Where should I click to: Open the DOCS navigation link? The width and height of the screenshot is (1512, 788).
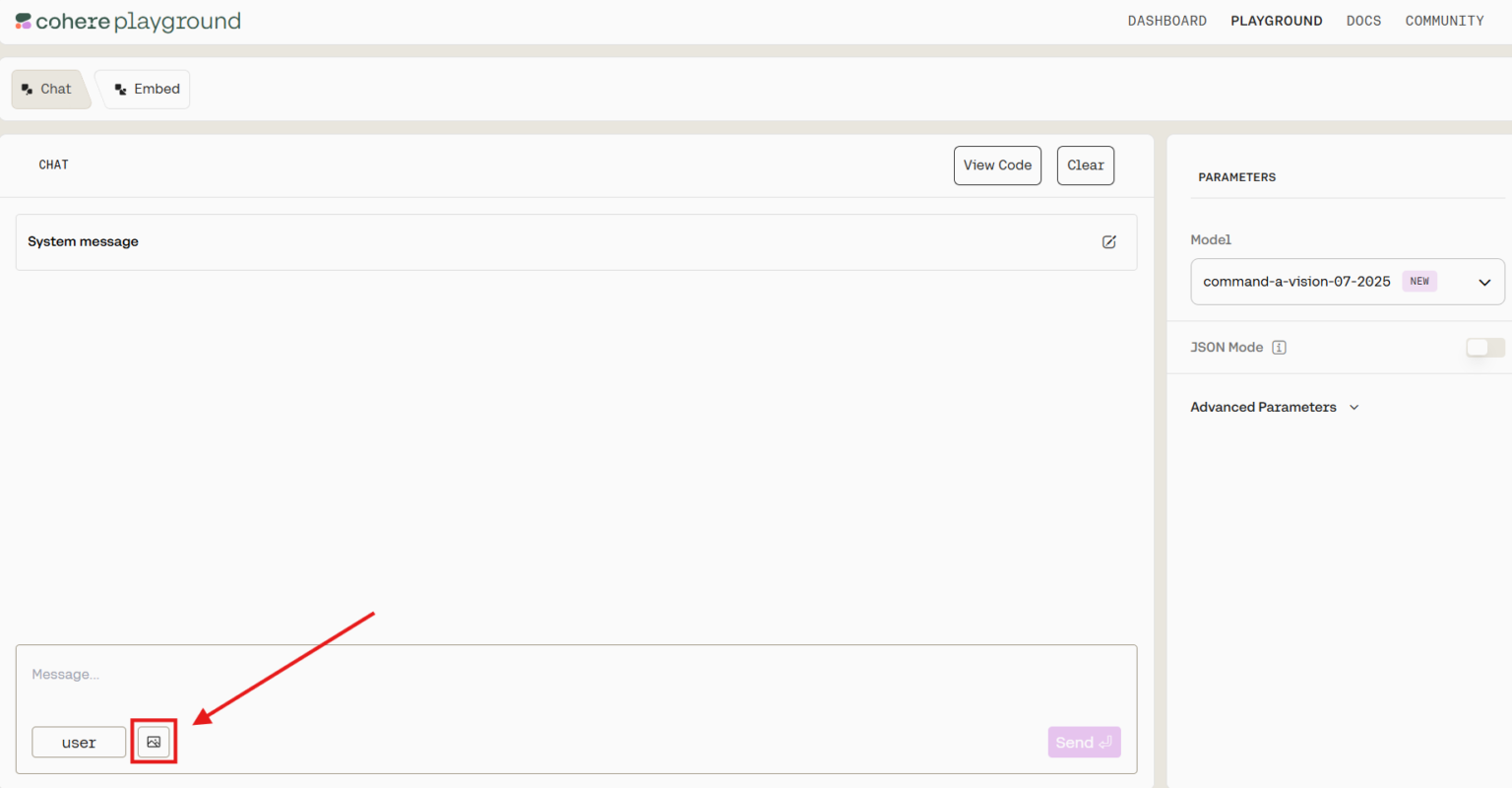pyautogui.click(x=1363, y=20)
